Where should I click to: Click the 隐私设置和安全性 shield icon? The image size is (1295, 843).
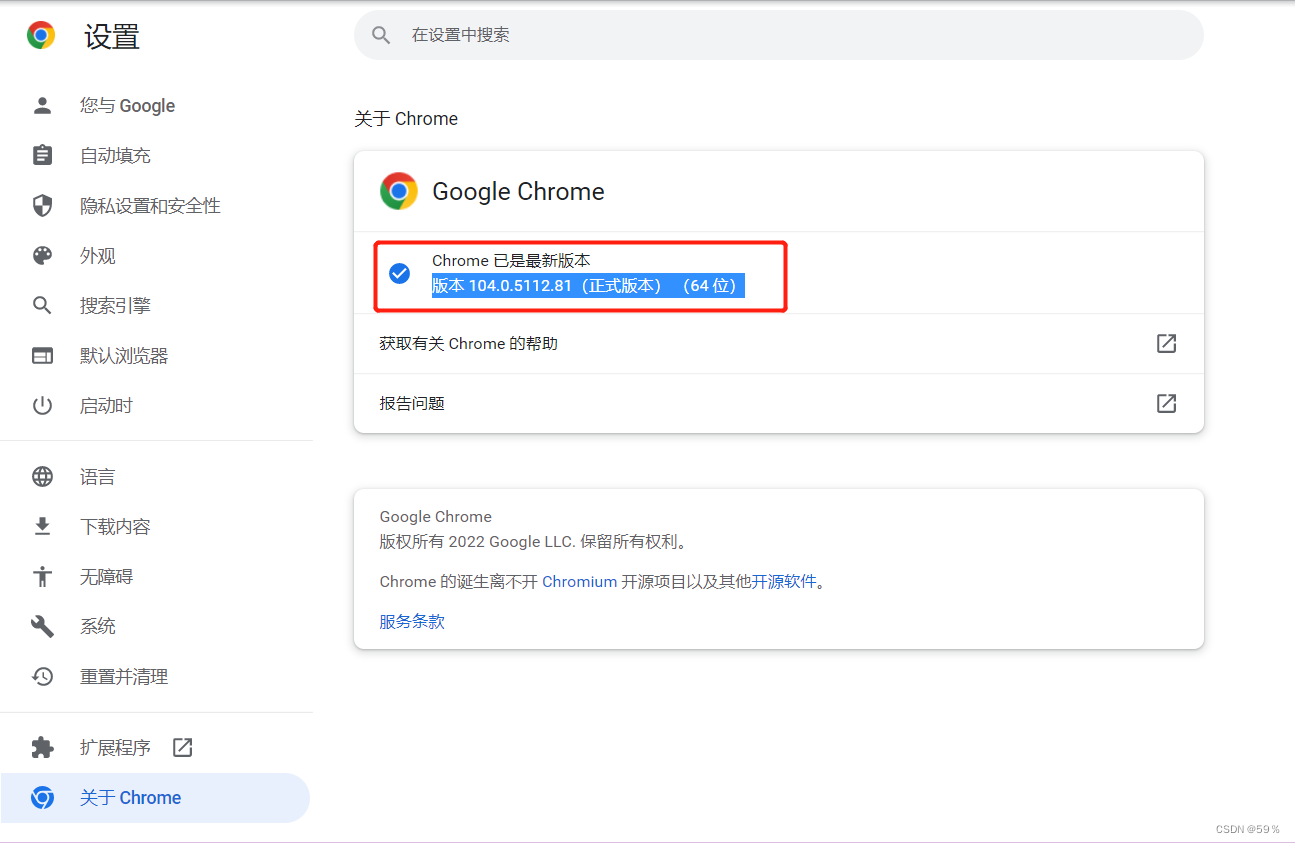[x=42, y=205]
